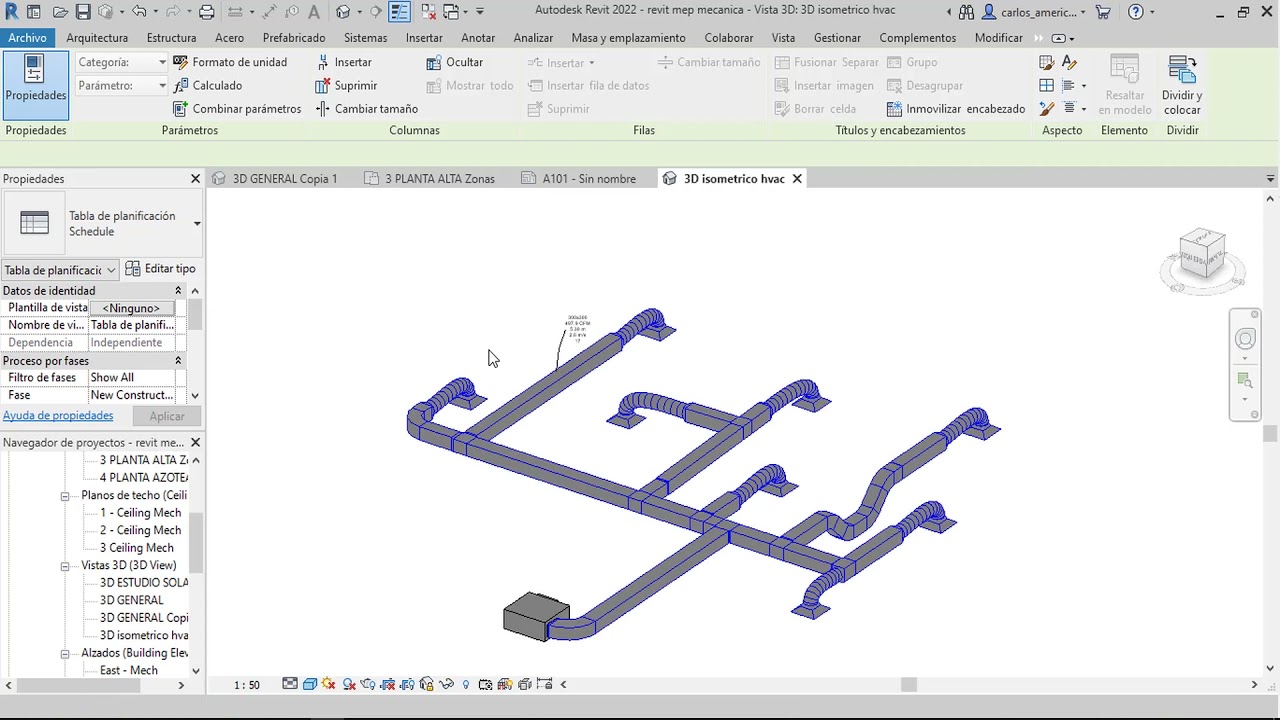Toggle visual style cube icon in view control bar
The width and height of the screenshot is (1280, 720).
pyautogui.click(x=310, y=684)
